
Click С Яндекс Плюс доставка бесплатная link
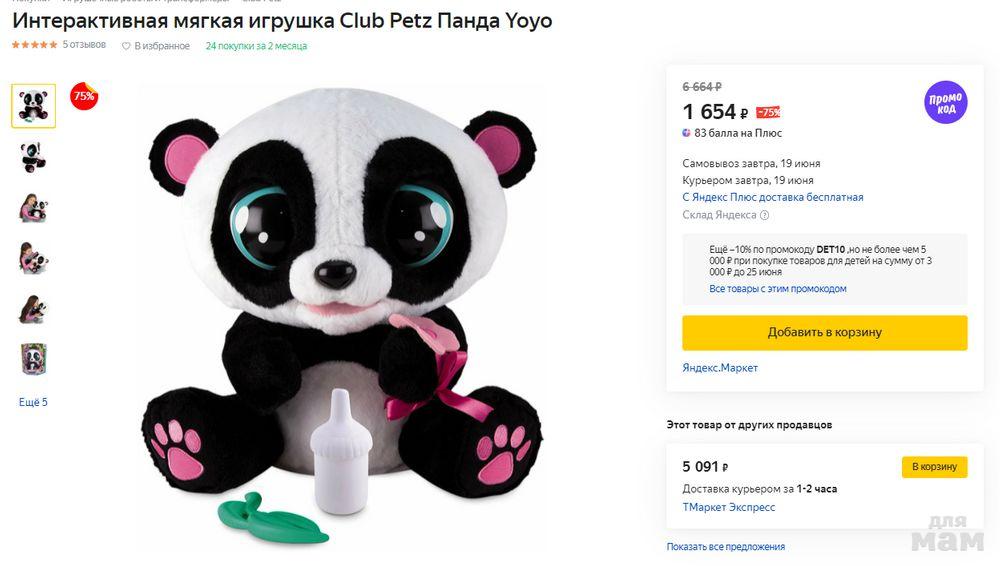coord(772,197)
